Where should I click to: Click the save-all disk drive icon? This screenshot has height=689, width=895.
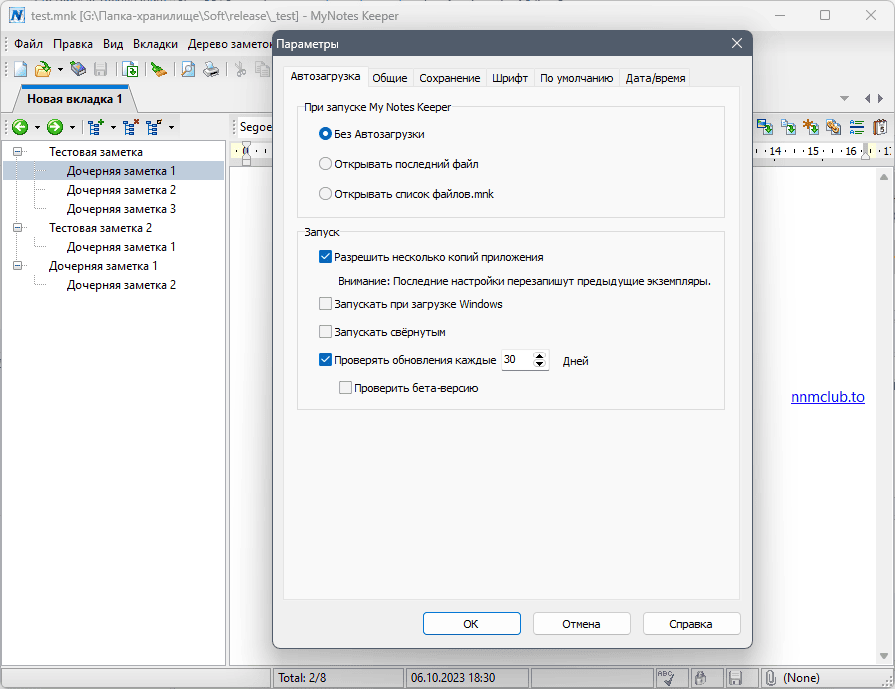78,70
